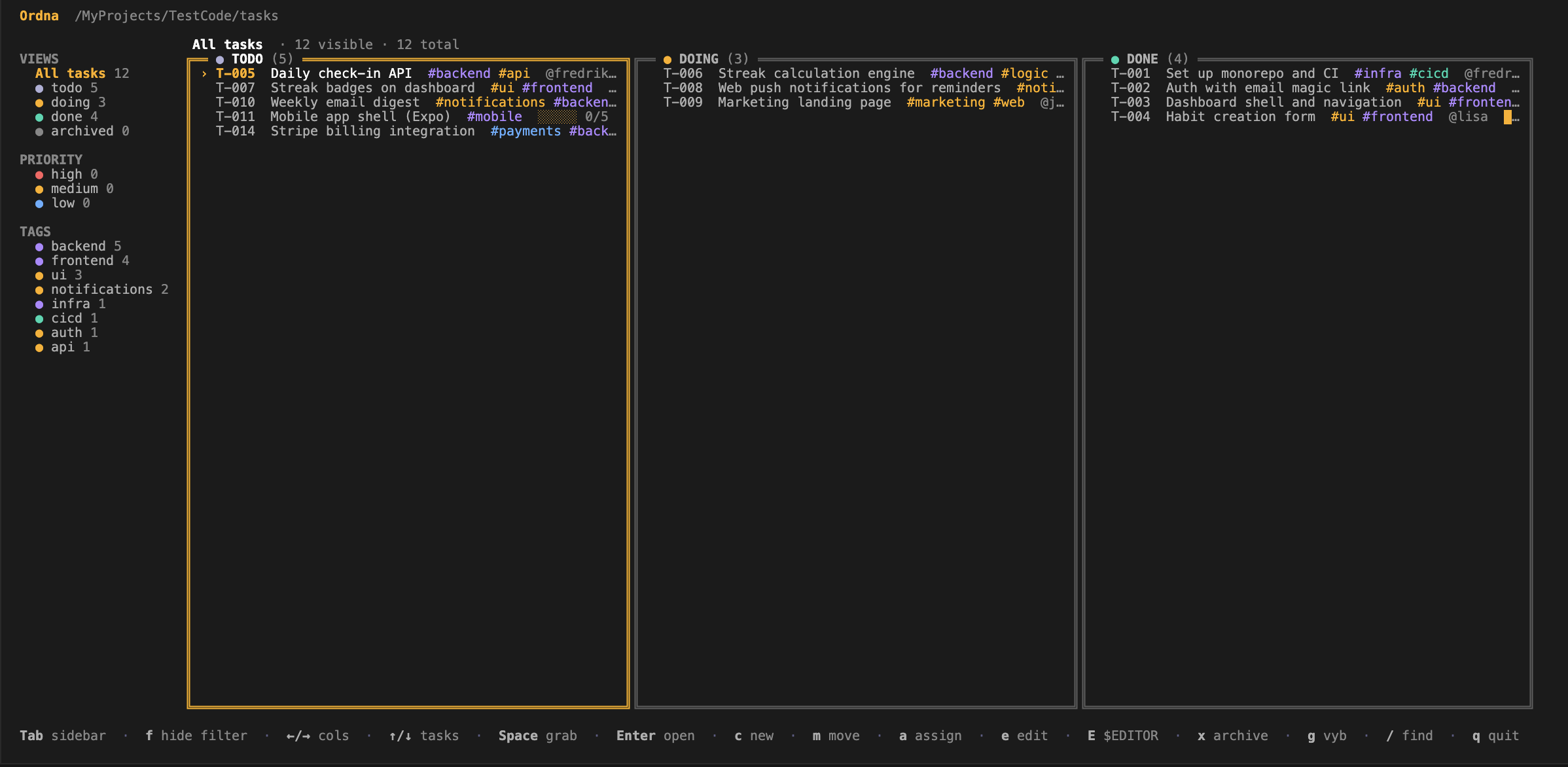Click the yellow status dot beside DOING header
This screenshot has width=1568, height=767.
click(668, 58)
